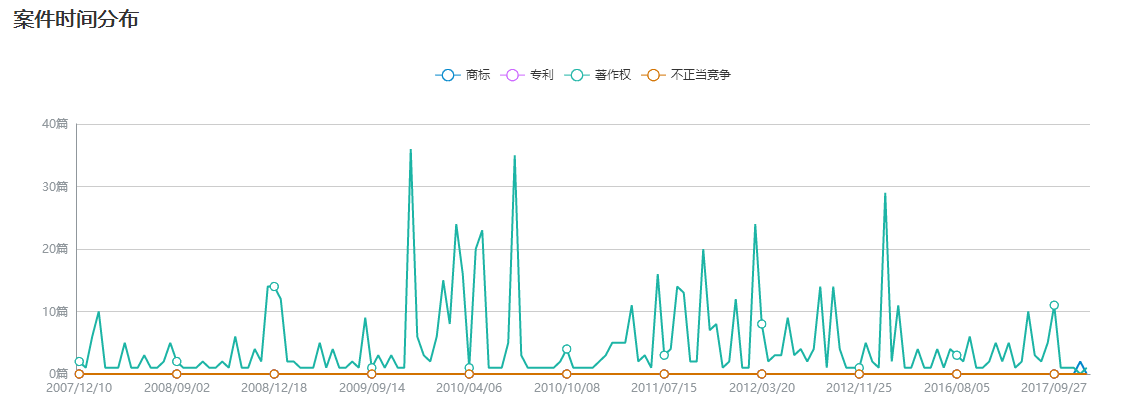
Task: Click the 2007/12/10 x-axis date label
Action: click(x=79, y=388)
